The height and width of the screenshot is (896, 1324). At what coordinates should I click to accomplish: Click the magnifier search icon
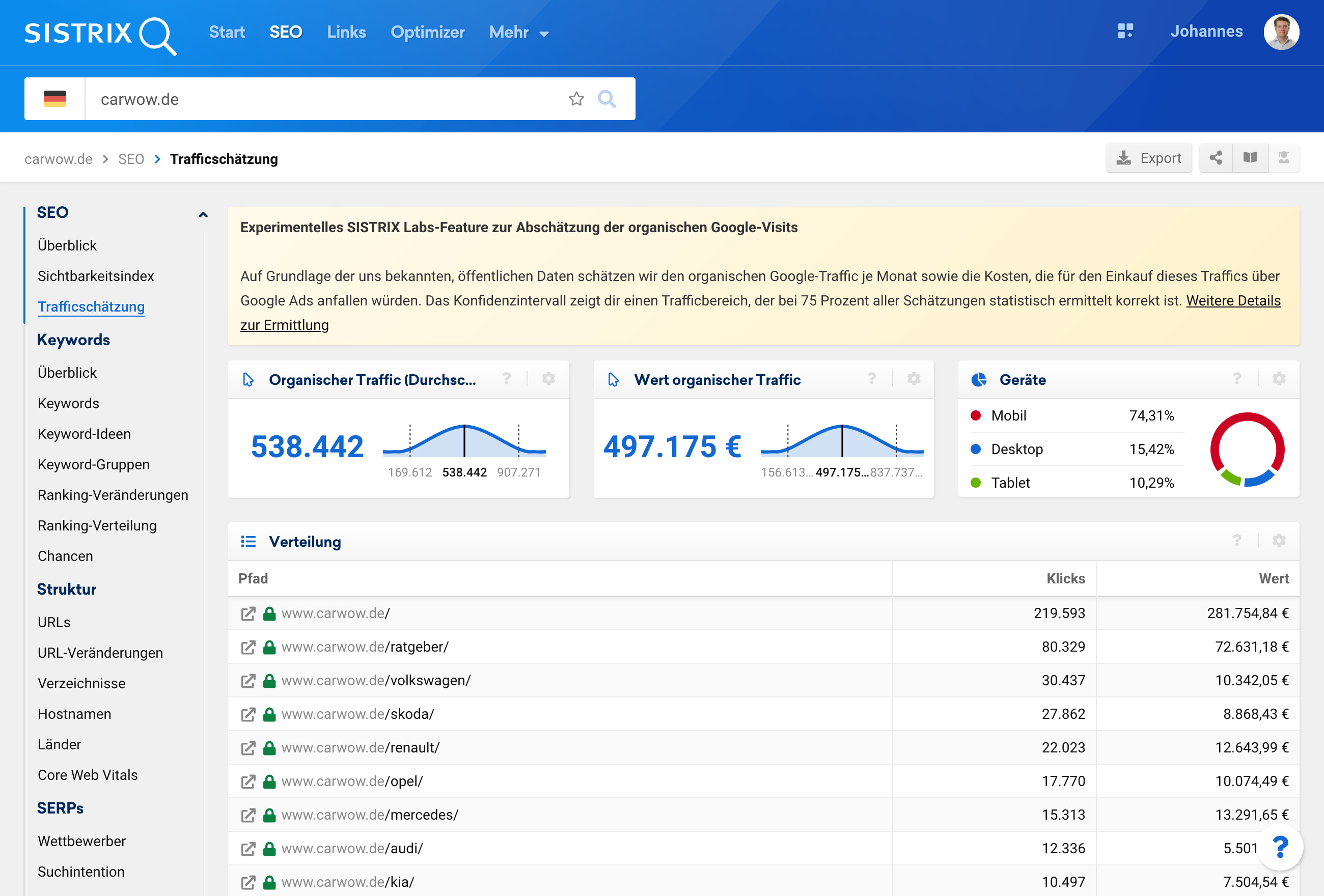(606, 99)
